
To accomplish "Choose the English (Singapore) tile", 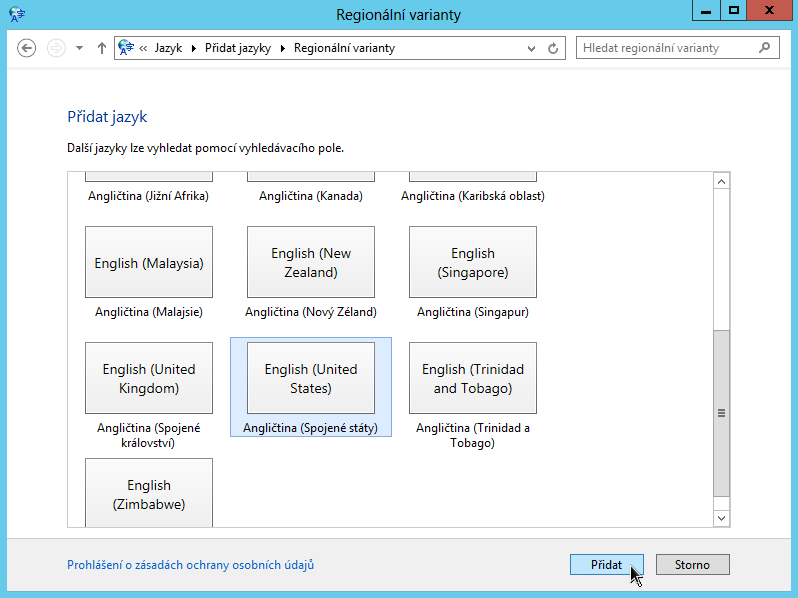I will [472, 262].
